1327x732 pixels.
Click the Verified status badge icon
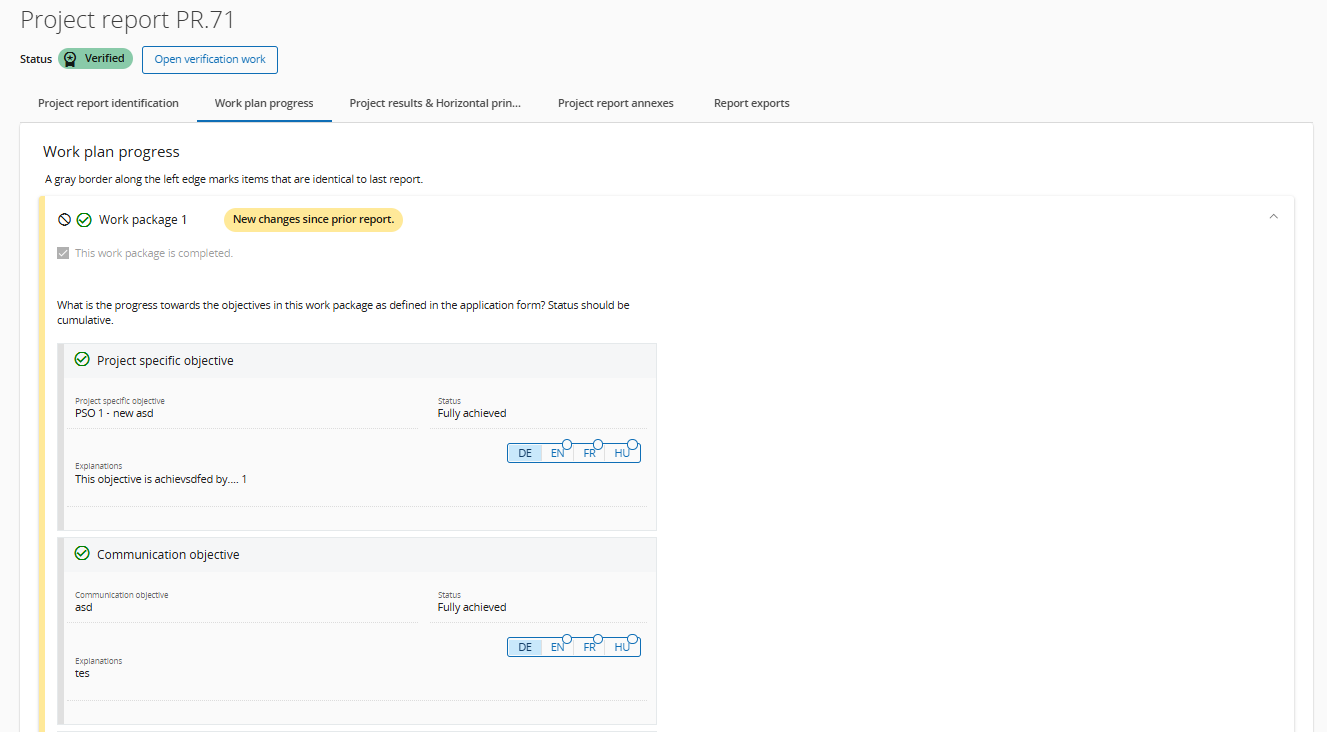(70, 59)
